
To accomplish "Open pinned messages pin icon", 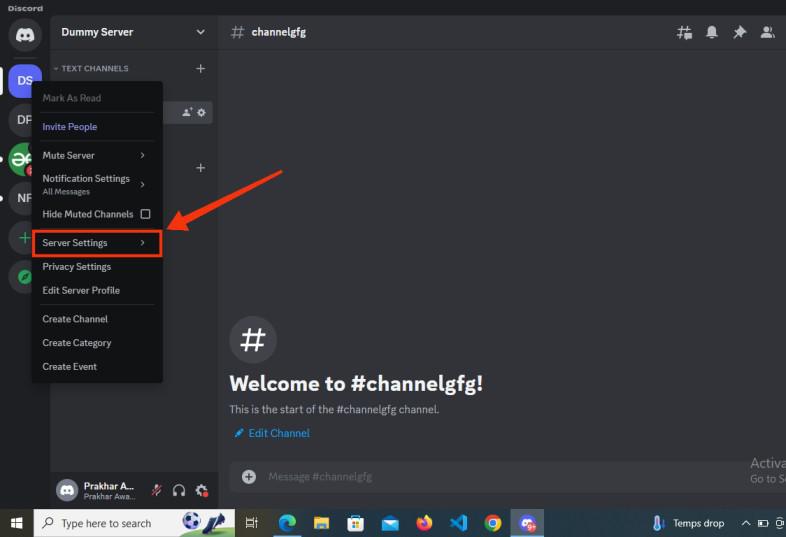I will click(x=739, y=33).
